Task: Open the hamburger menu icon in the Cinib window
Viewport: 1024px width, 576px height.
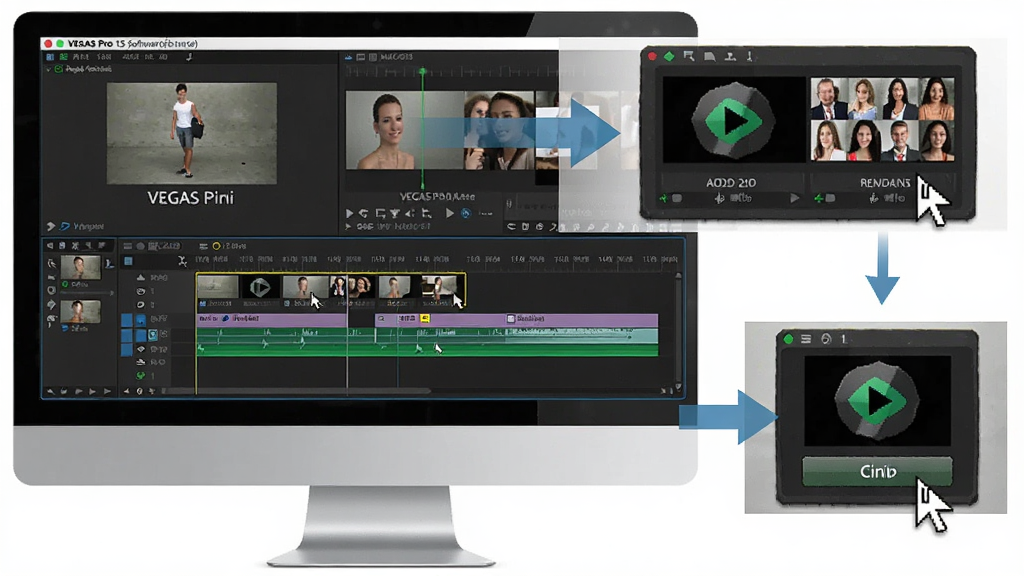Action: tap(806, 339)
